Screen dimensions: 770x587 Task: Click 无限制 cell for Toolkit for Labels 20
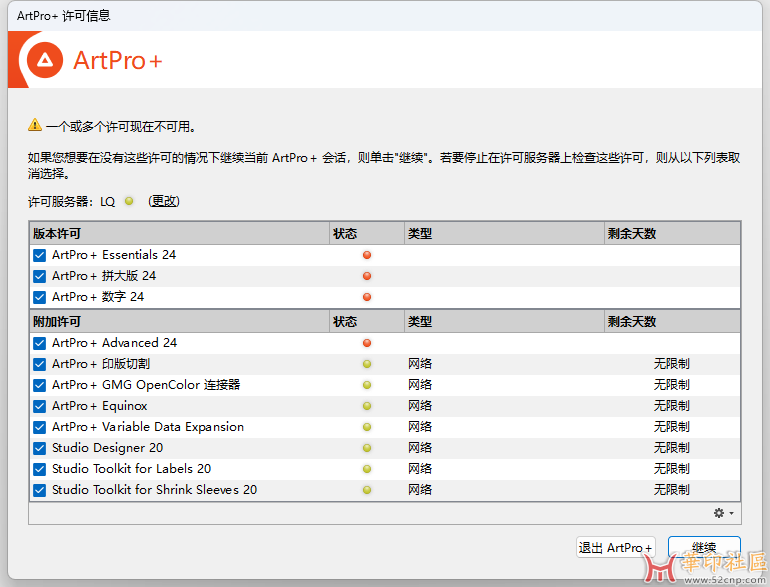tap(671, 469)
